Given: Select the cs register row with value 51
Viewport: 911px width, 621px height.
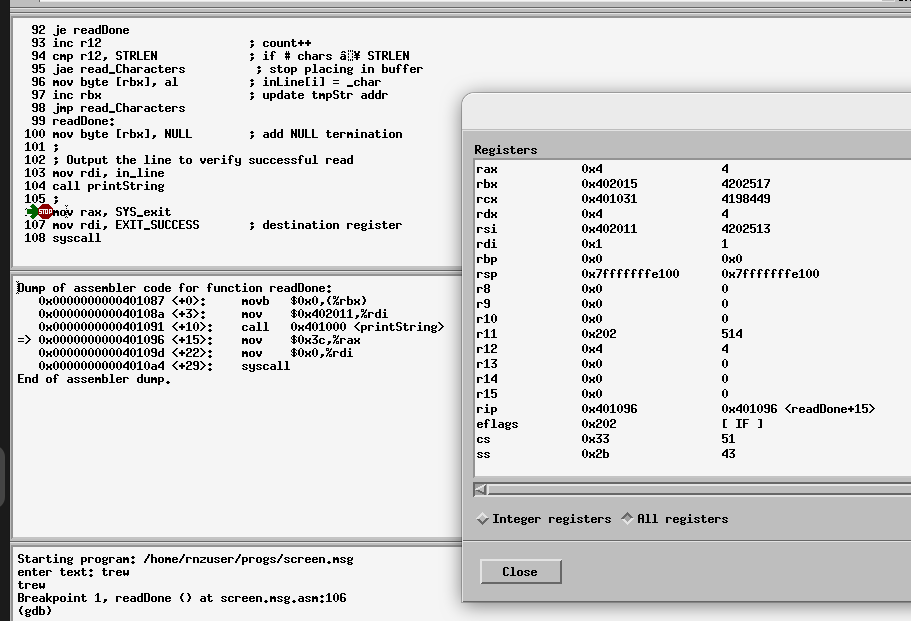Looking at the screenshot, I should click(x=693, y=440).
